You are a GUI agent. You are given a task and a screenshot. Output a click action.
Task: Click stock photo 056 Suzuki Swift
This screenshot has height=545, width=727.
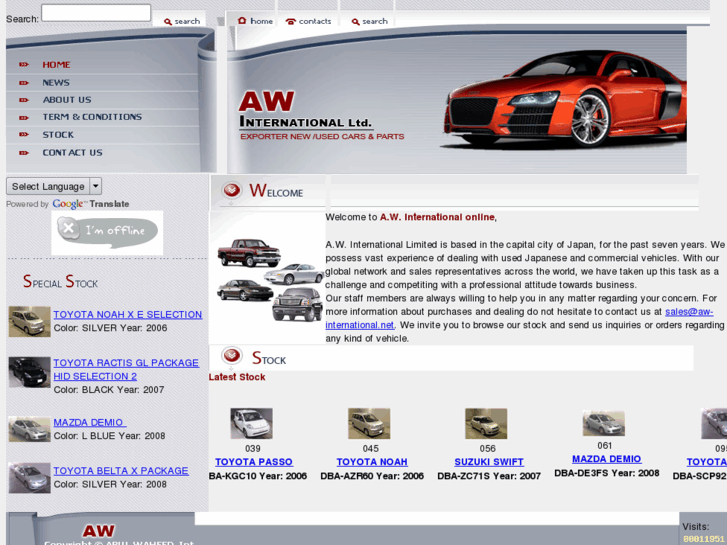pyautogui.click(x=486, y=423)
